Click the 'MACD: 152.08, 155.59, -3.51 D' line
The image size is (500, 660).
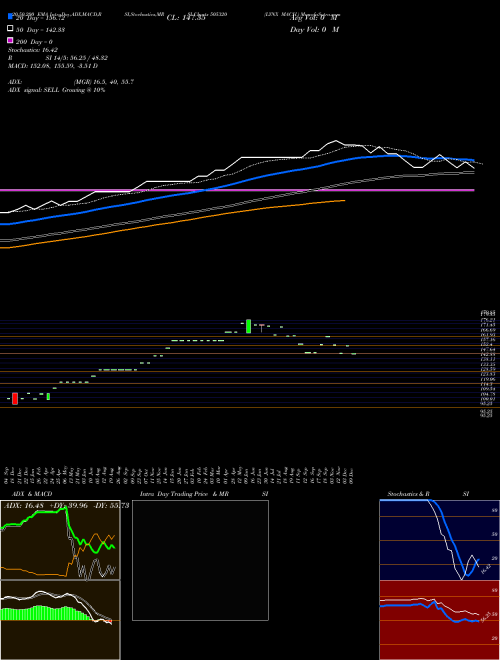53,66
